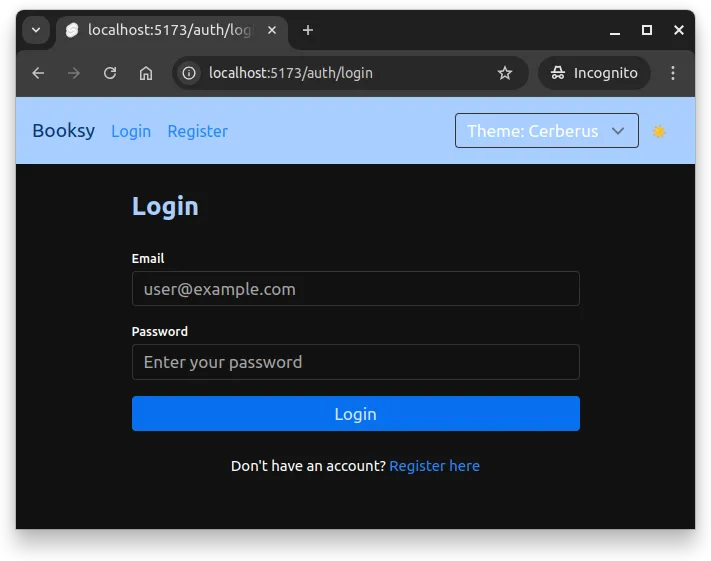
Task: View site information icon in address bar
Action: pos(189,73)
